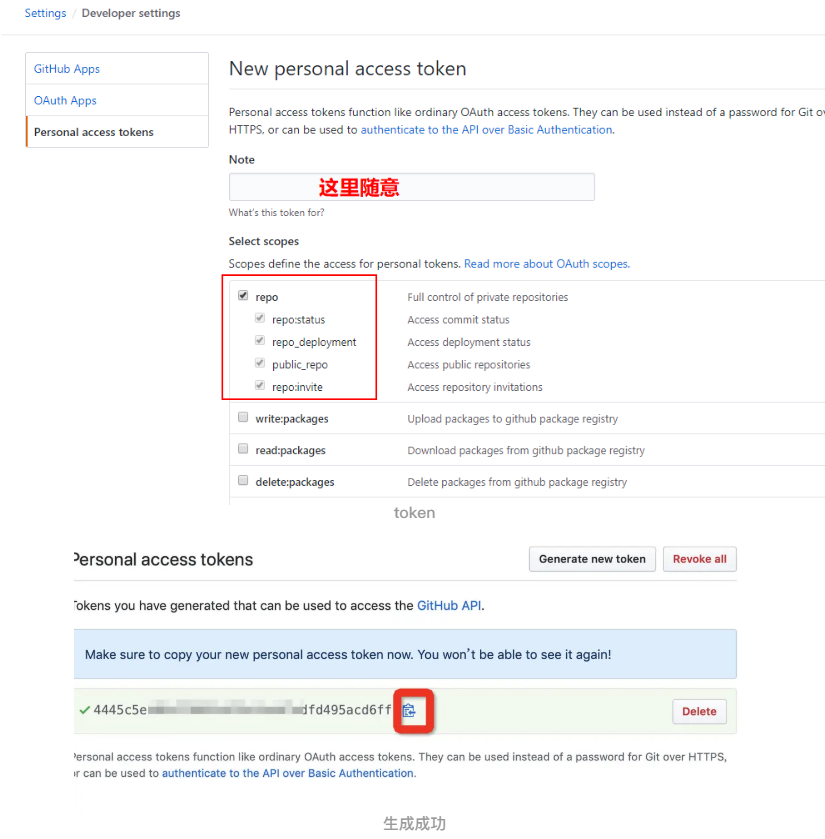
Task: Open the GitHub API link
Action: coord(449,606)
